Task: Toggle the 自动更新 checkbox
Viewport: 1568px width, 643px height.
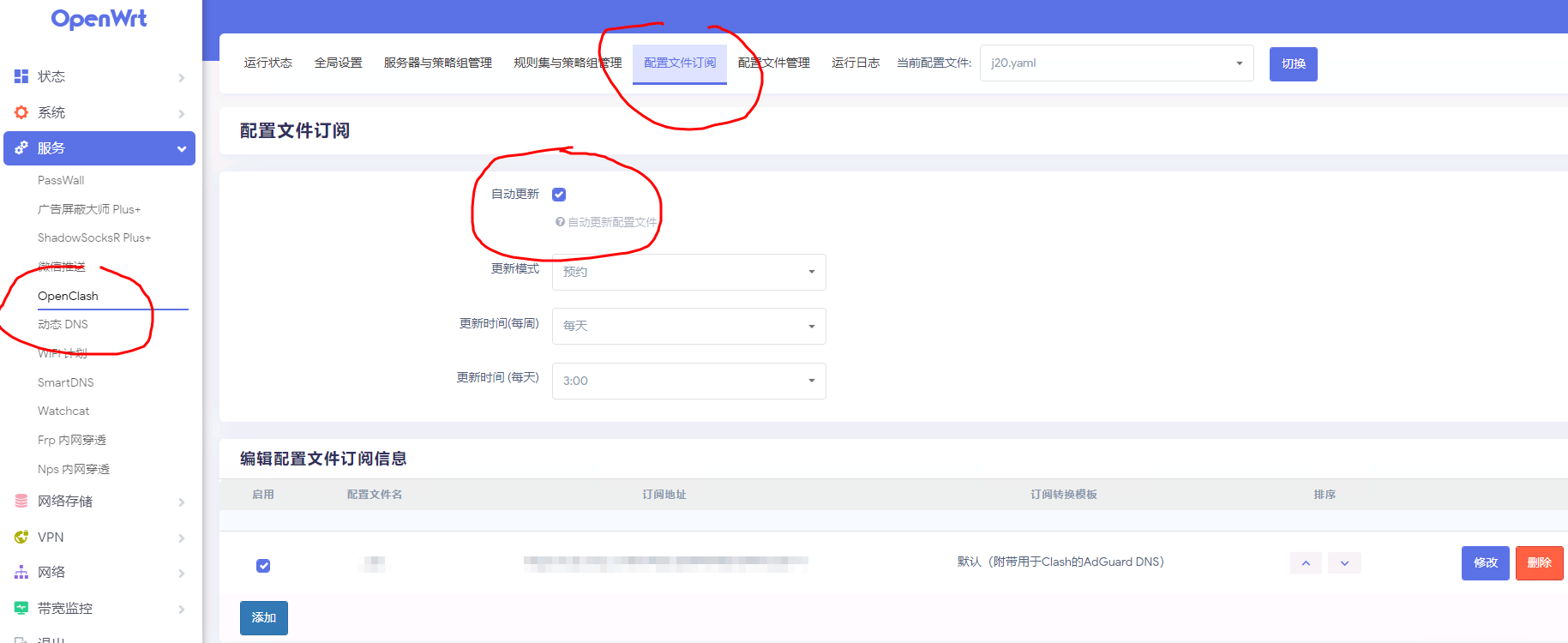Action: [x=559, y=195]
